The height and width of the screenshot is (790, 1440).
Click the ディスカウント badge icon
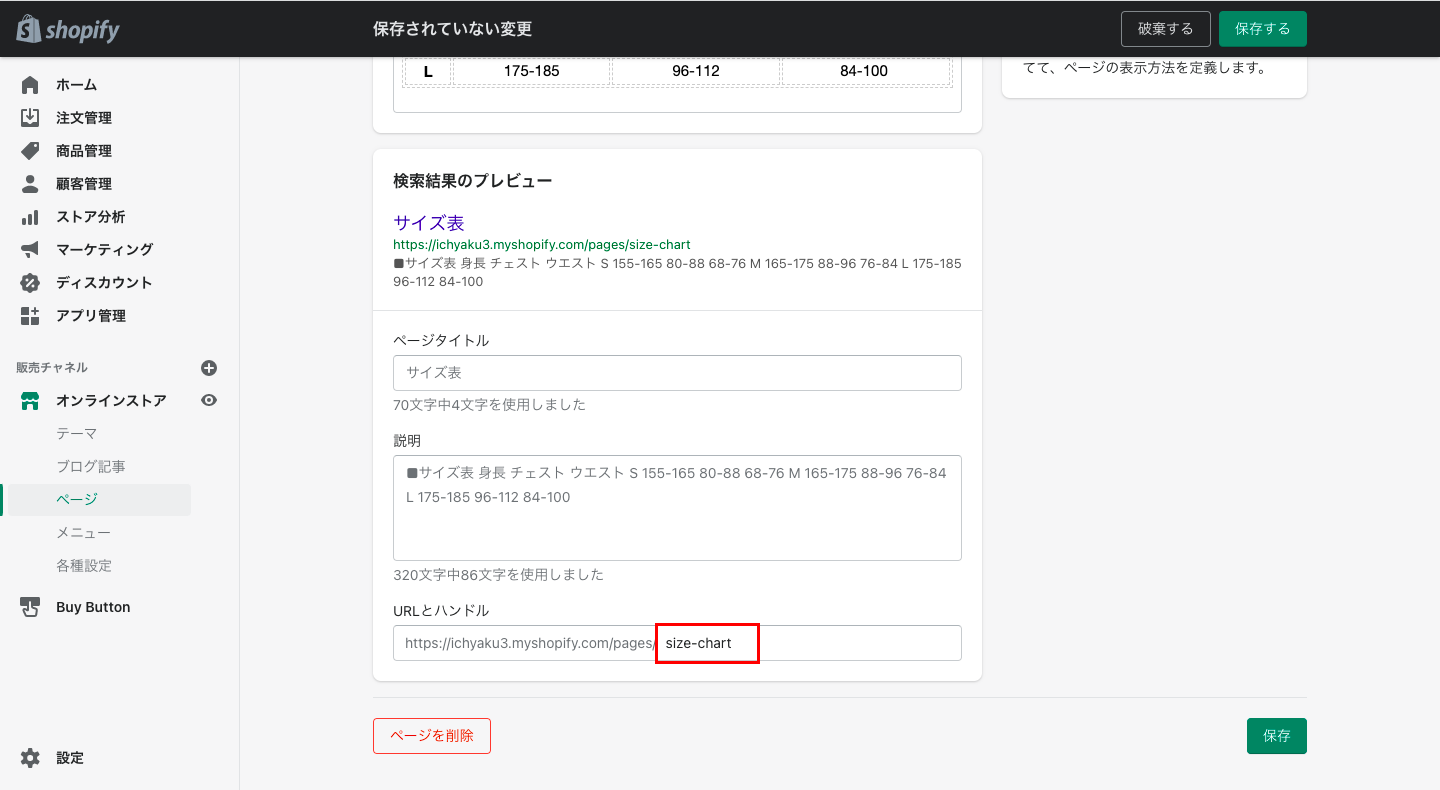30,283
